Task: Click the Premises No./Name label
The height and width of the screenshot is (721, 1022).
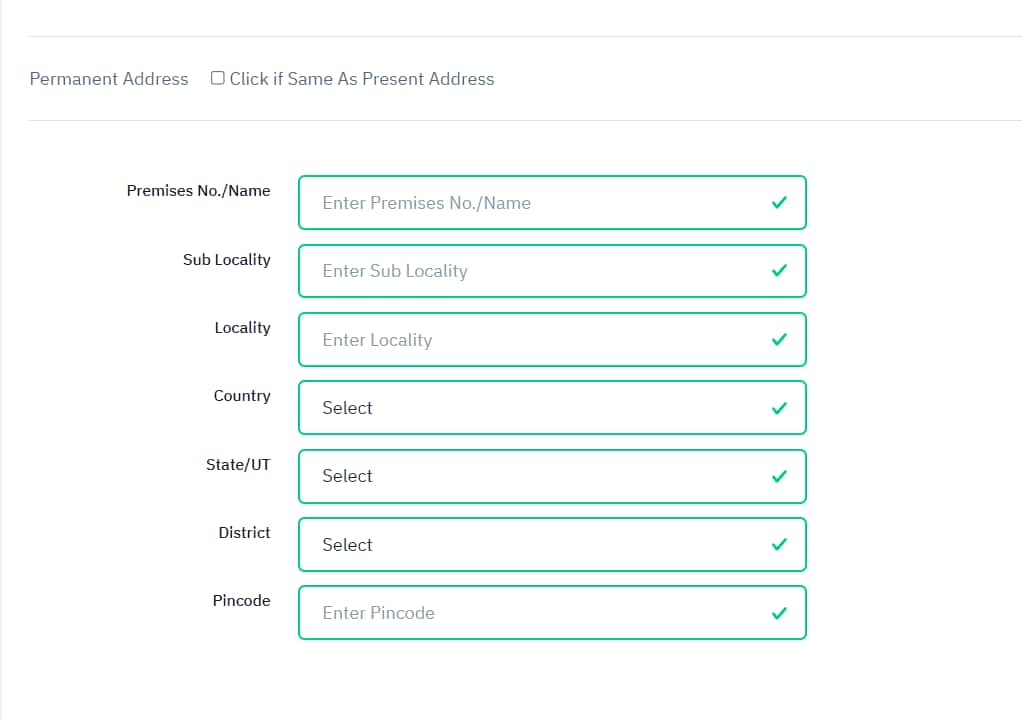Action: click(x=198, y=190)
